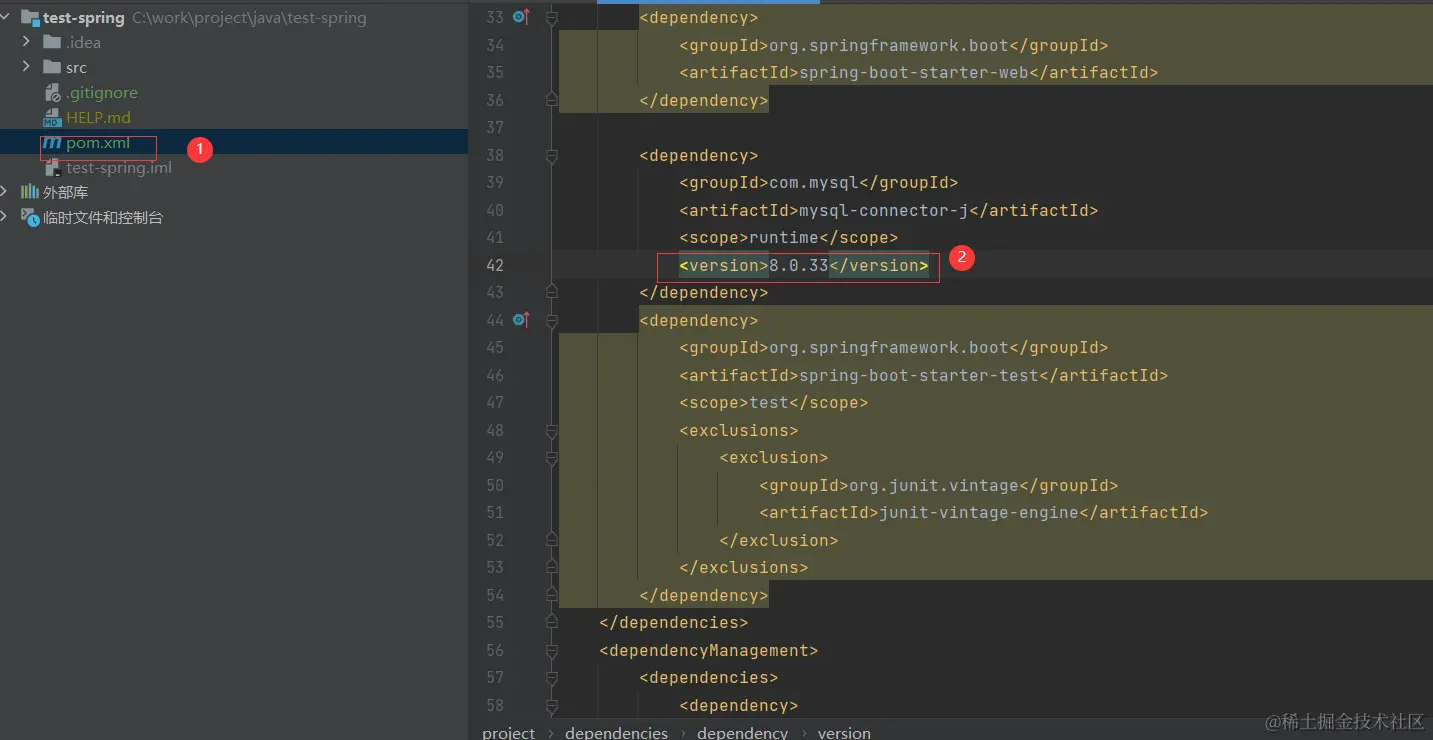Click the com.mysql groupId text
The height and width of the screenshot is (740, 1433).
(814, 182)
